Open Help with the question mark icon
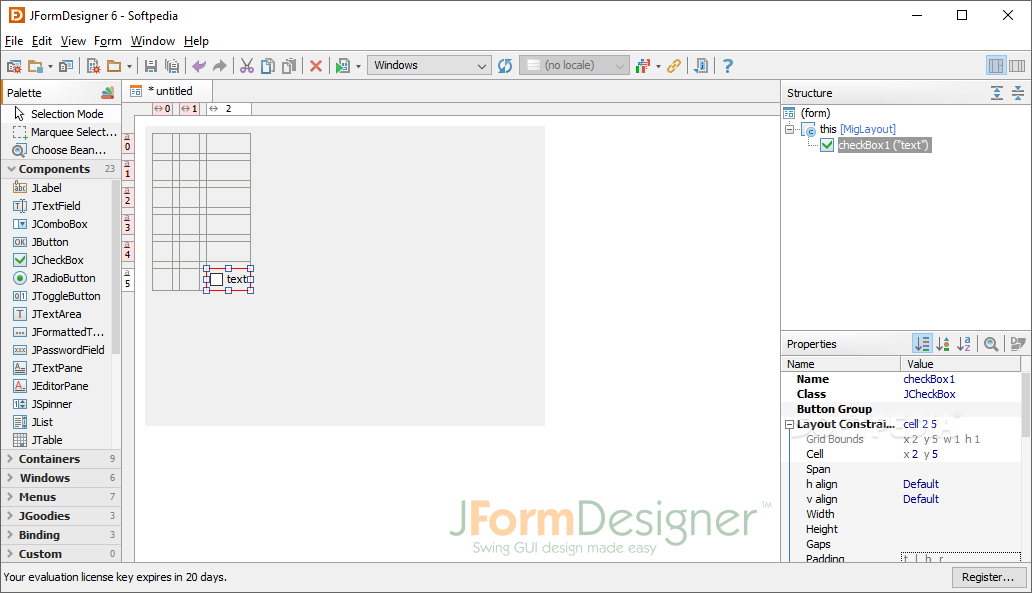The image size is (1032, 593). (x=727, y=66)
